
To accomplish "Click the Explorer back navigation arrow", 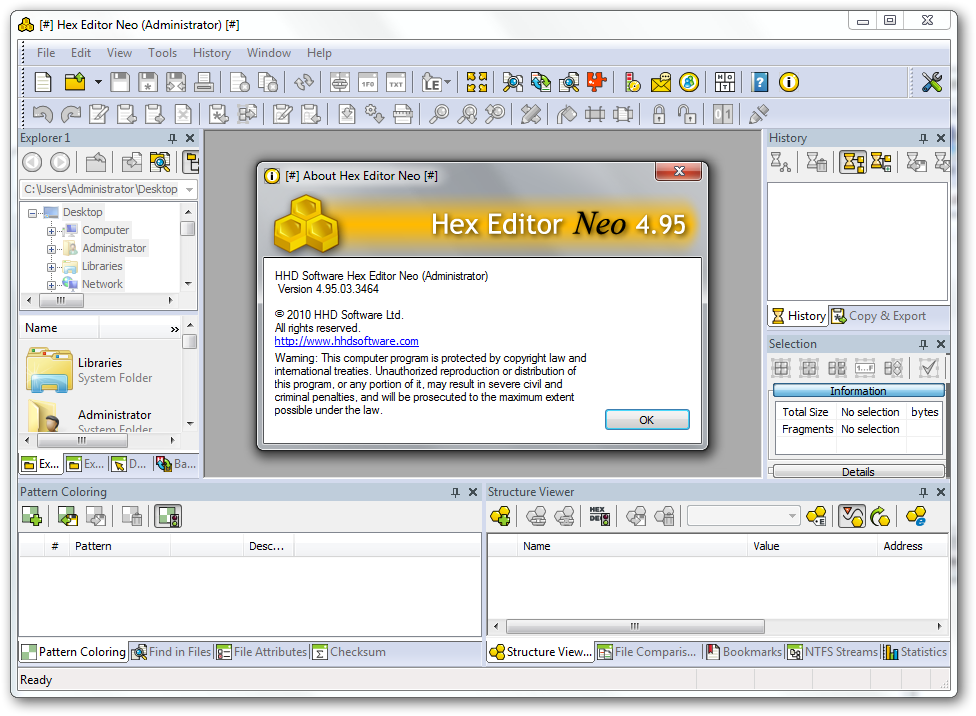I will (32, 163).
